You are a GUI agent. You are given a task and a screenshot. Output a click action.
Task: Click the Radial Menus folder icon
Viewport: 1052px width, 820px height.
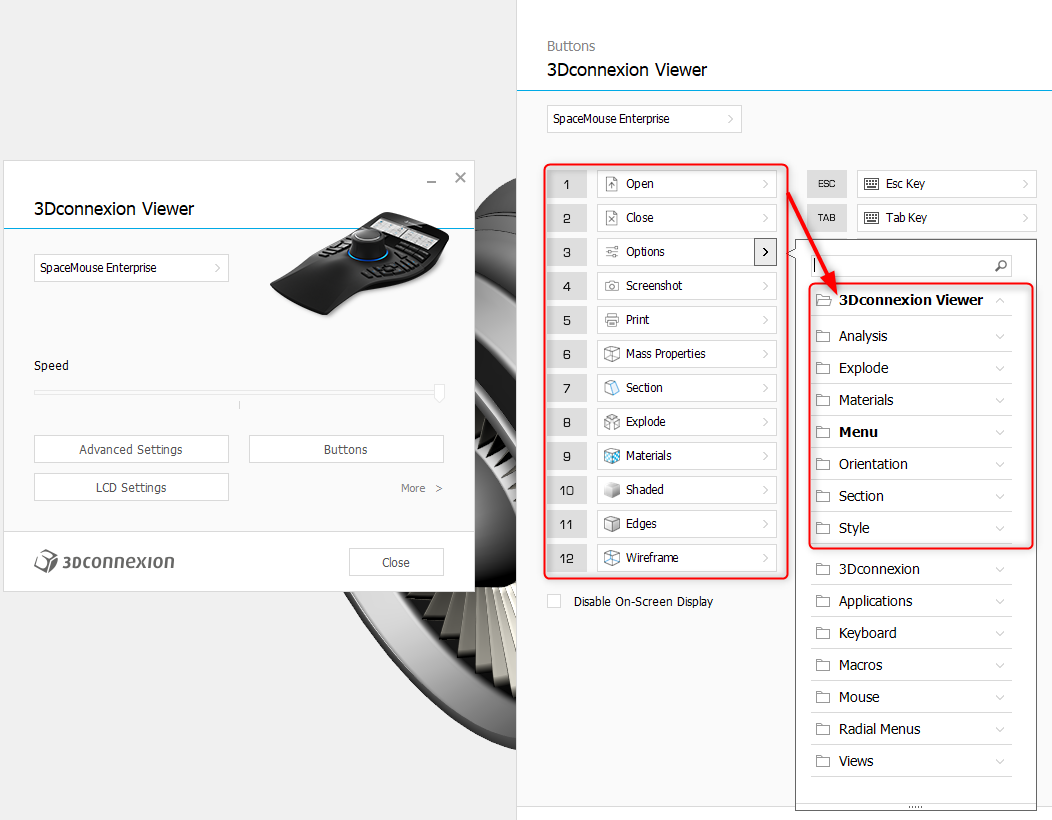click(823, 729)
